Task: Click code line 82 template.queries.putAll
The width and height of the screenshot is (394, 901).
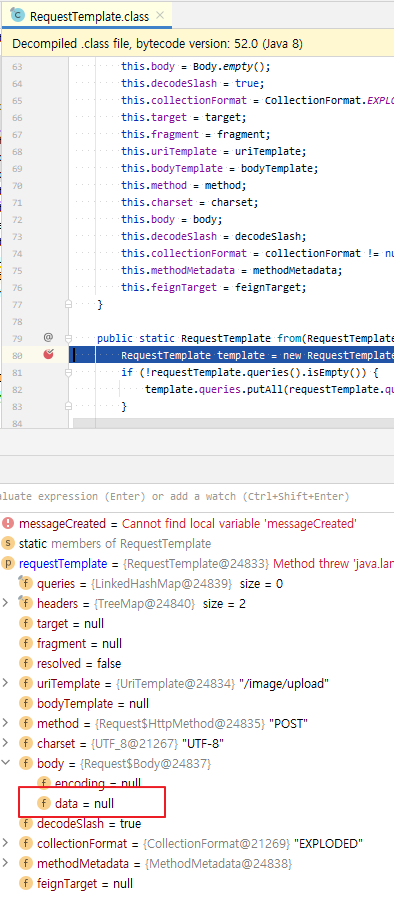Action: [269, 389]
